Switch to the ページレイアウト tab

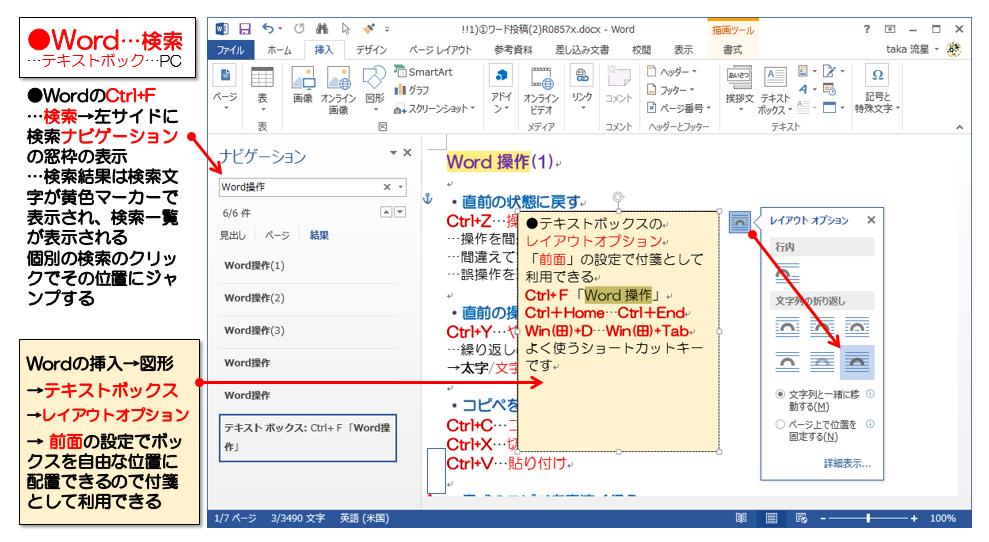[x=440, y=50]
